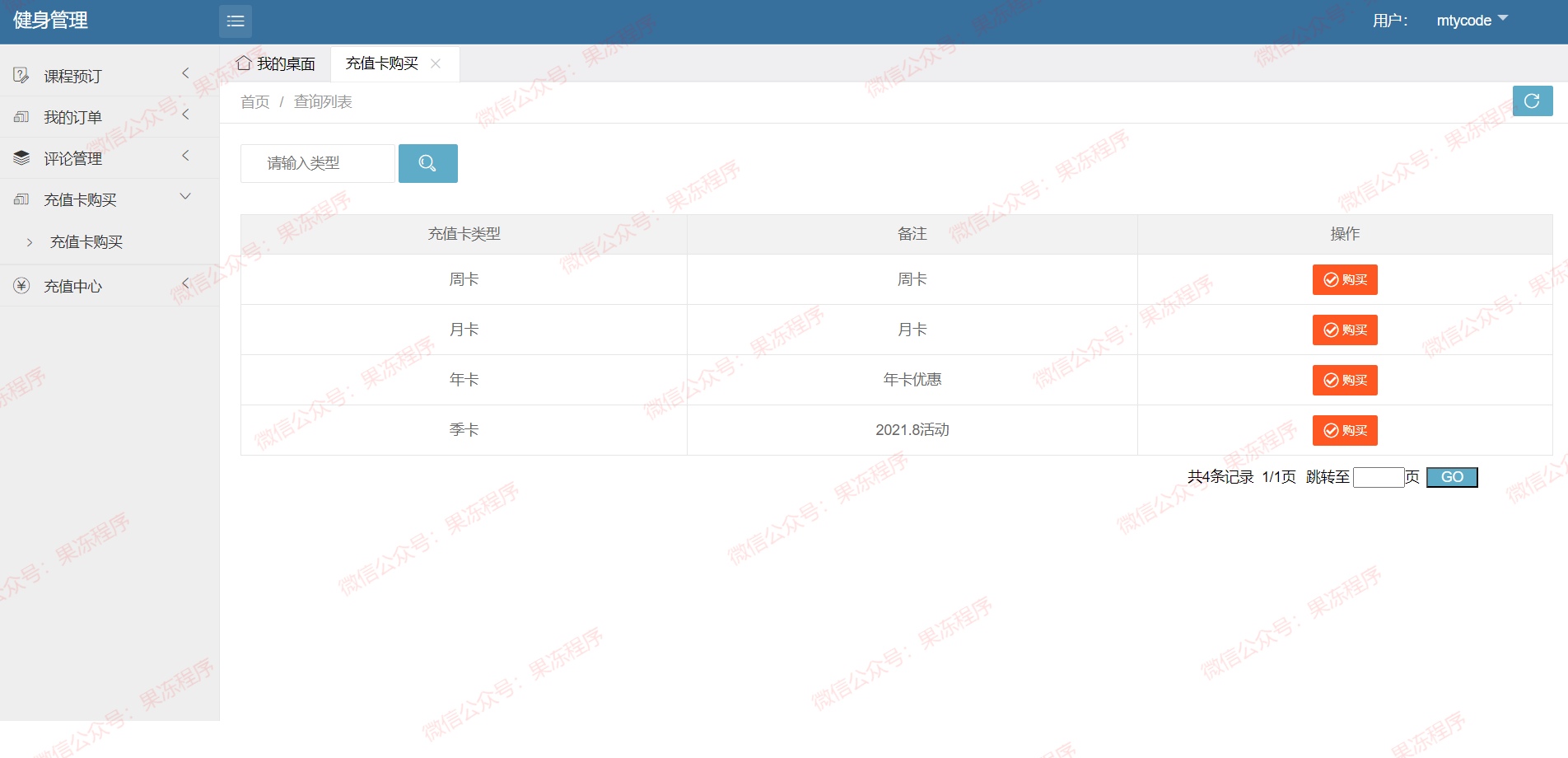1568x758 pixels.
Task: Click the 备注 column header
Action: 912,234
